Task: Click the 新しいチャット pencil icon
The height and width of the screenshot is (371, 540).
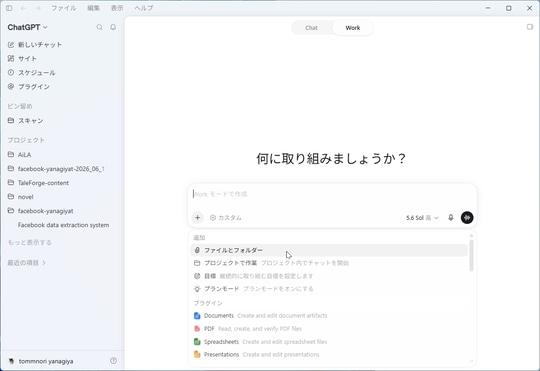Action: (11, 45)
